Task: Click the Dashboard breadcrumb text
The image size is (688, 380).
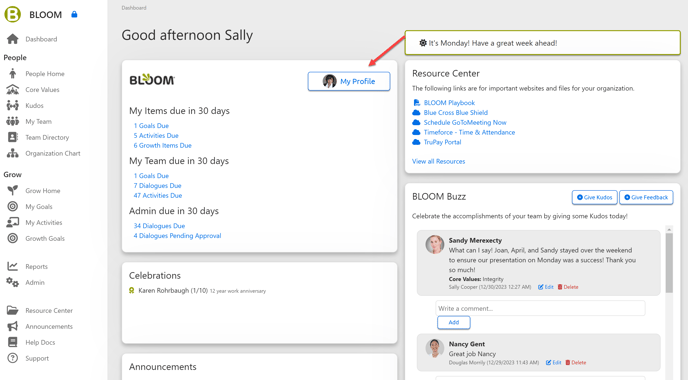Action: pyautogui.click(x=134, y=8)
